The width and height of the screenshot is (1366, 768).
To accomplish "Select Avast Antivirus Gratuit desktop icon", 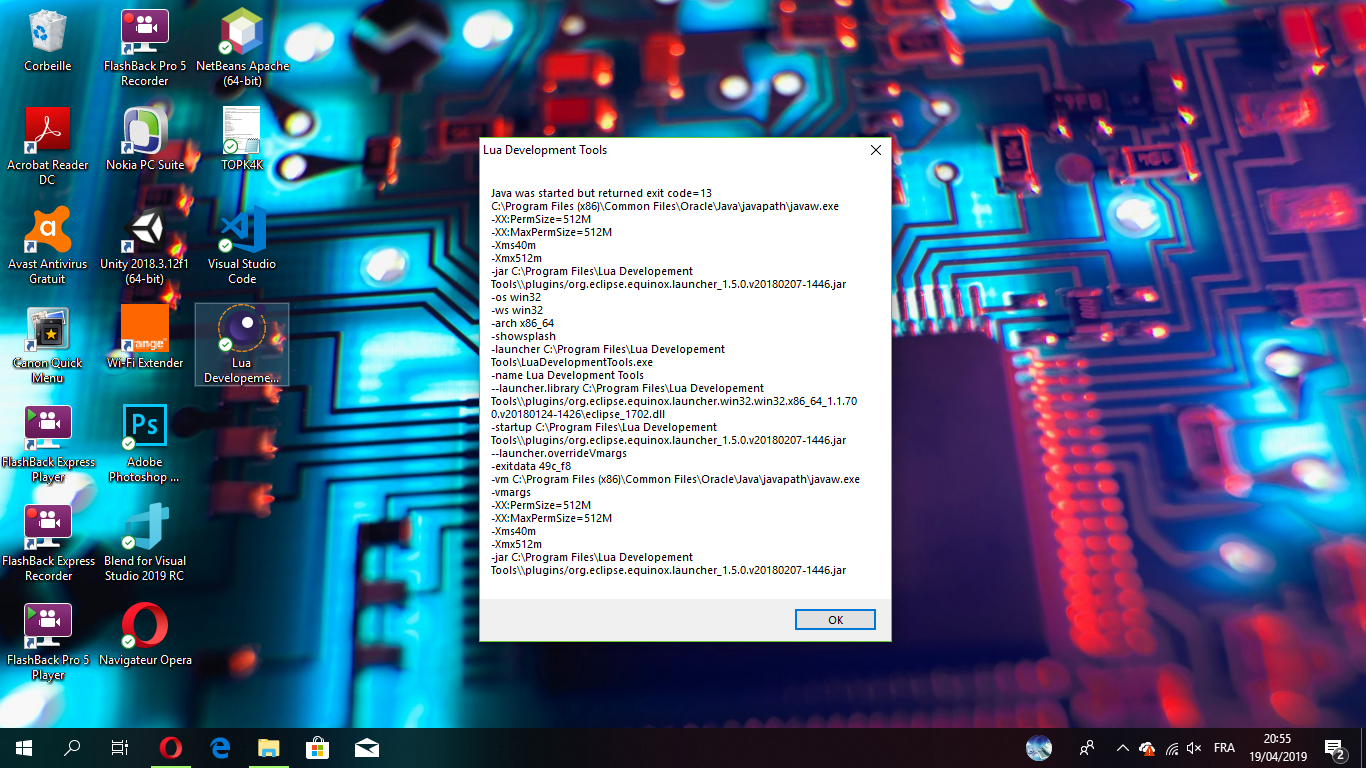I will (x=47, y=246).
